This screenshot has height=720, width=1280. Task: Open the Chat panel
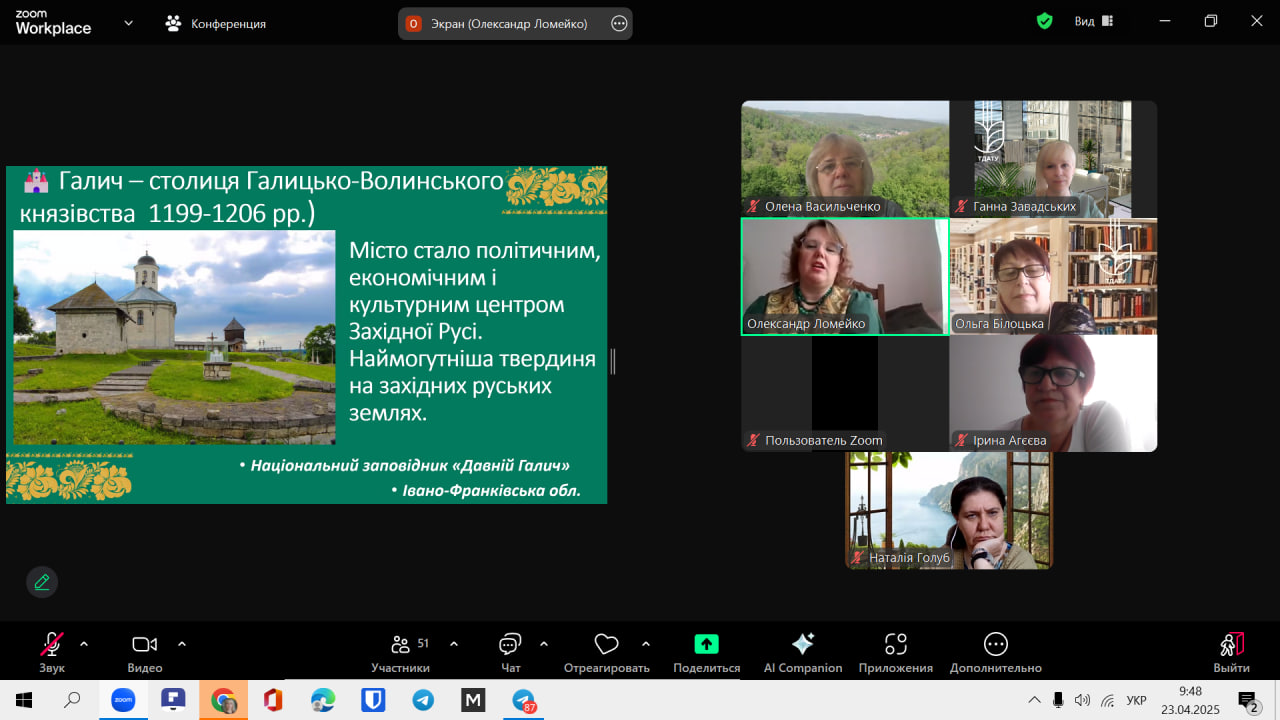[x=510, y=651]
